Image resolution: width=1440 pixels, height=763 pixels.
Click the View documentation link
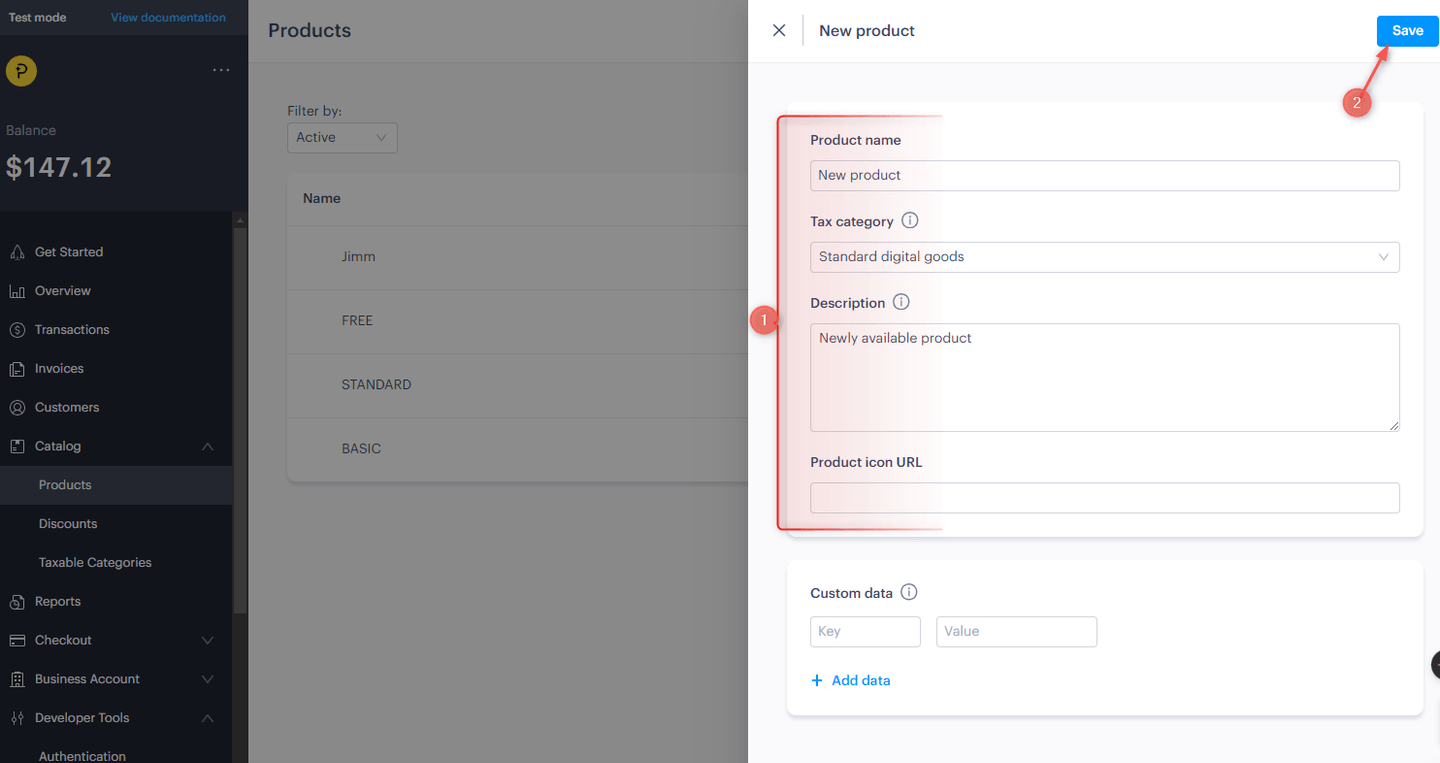tap(167, 17)
